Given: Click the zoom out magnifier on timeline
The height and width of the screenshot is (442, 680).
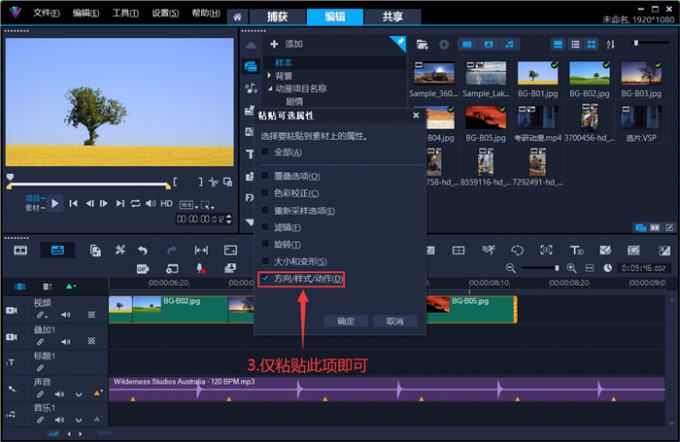Looking at the screenshot, I should 511,268.
